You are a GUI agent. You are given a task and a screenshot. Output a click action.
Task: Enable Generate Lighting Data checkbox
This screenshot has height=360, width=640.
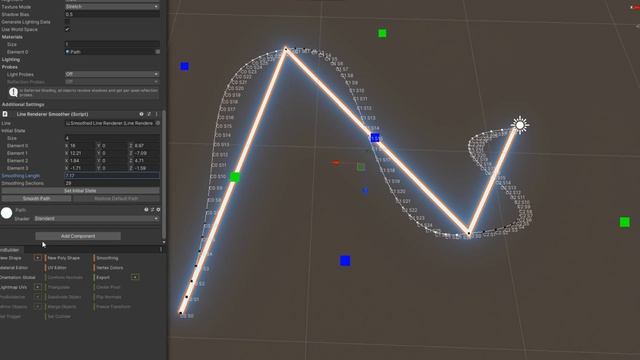(67, 22)
